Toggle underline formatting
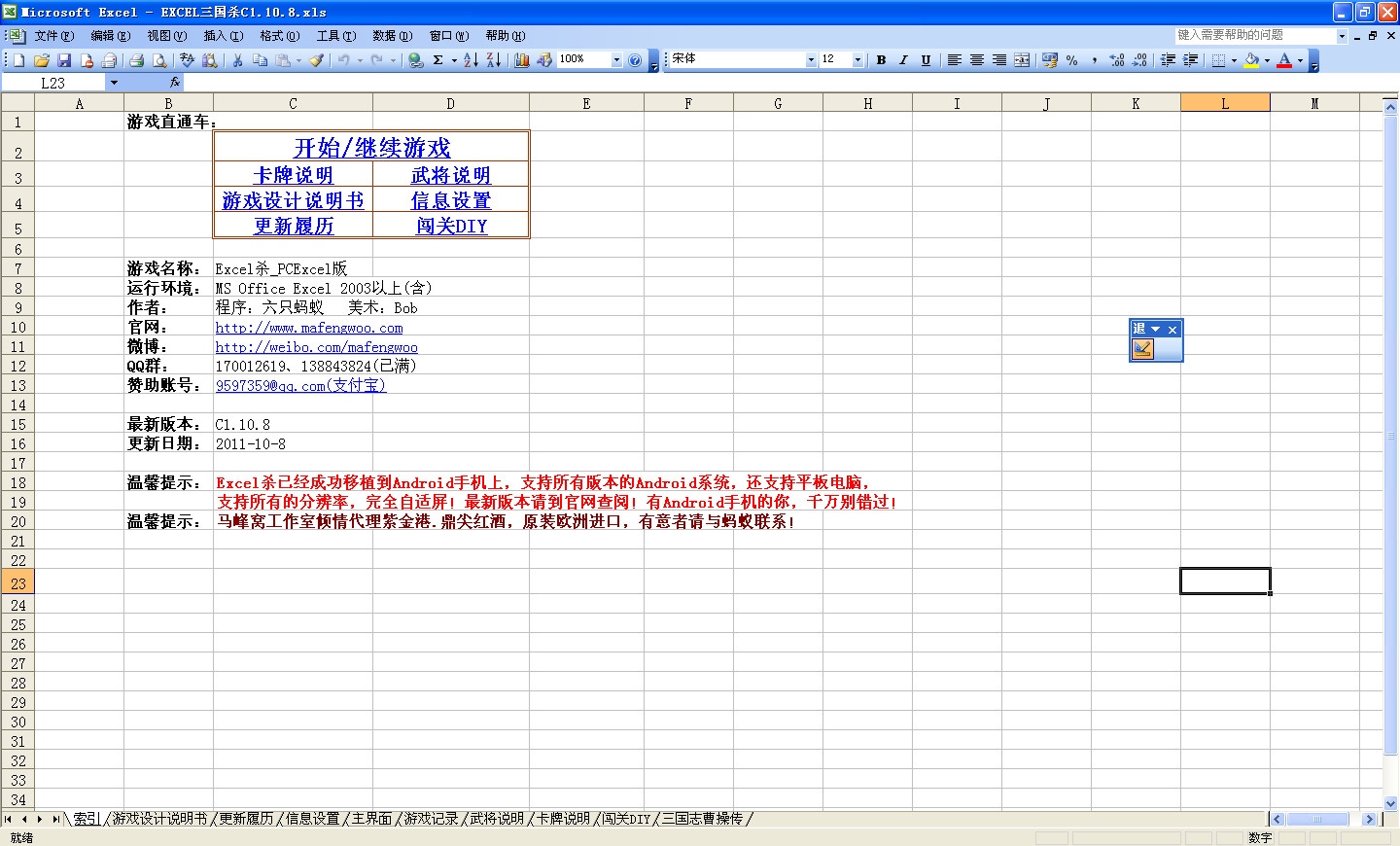The image size is (1400, 846). pyautogui.click(x=926, y=60)
